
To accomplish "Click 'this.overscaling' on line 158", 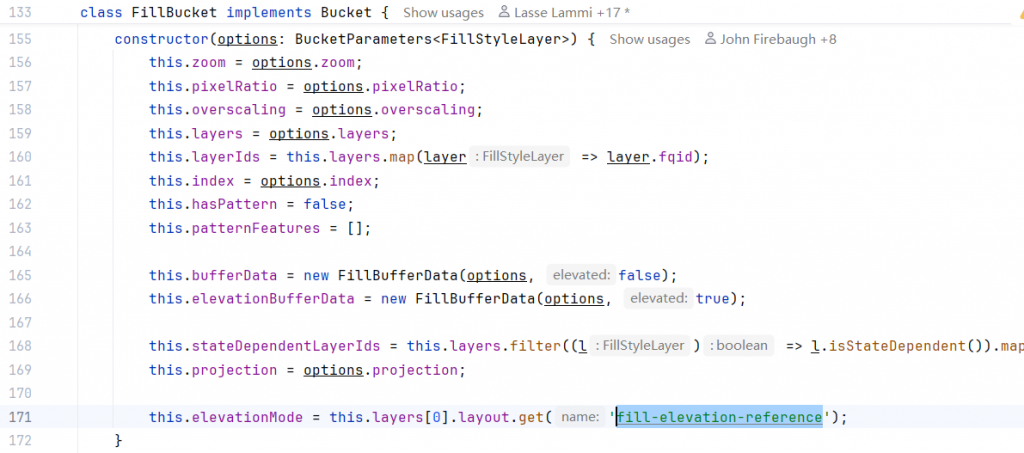I will click(217, 110).
